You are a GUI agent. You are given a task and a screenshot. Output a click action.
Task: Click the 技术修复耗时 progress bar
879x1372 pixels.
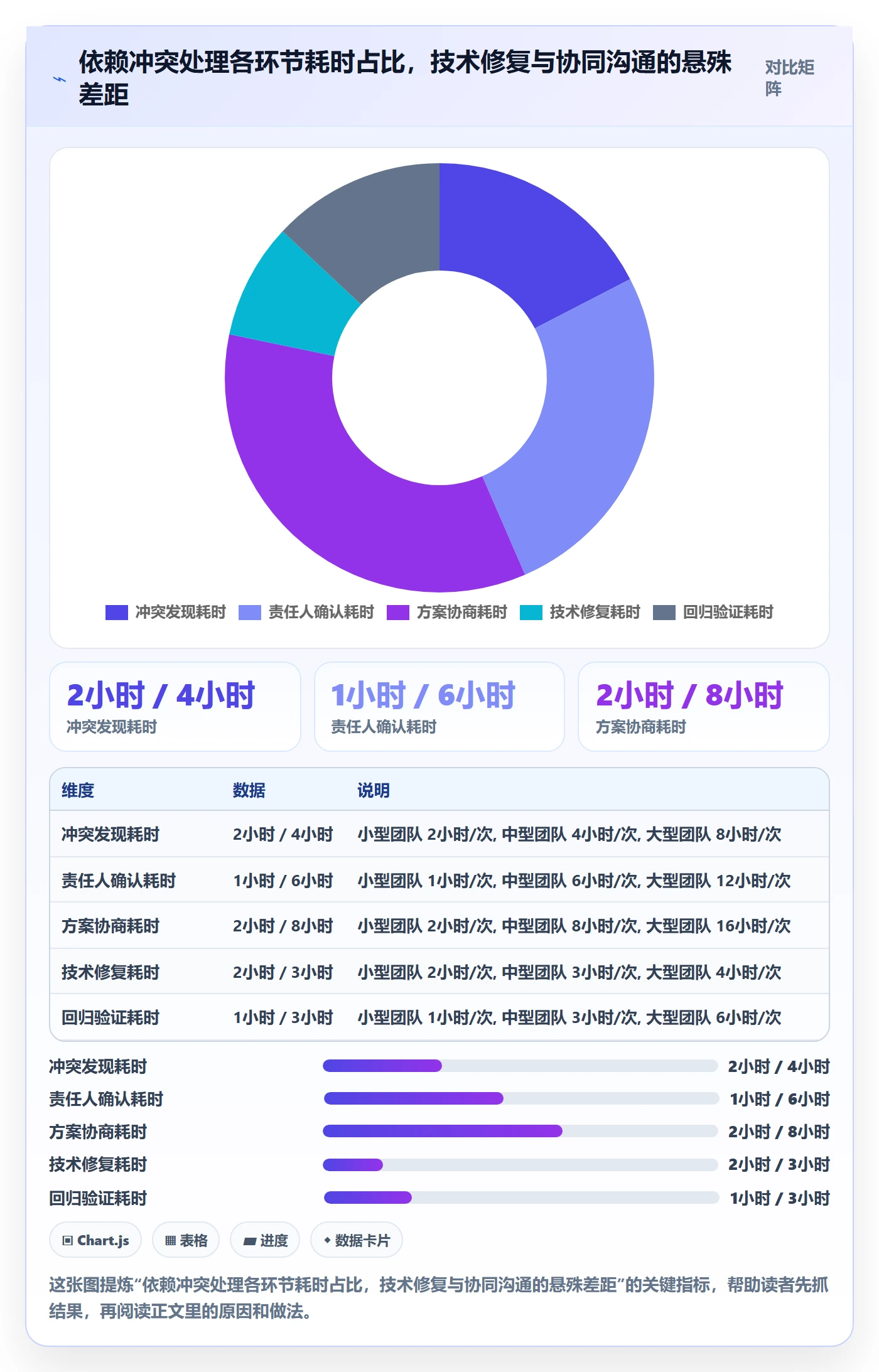click(x=520, y=1165)
